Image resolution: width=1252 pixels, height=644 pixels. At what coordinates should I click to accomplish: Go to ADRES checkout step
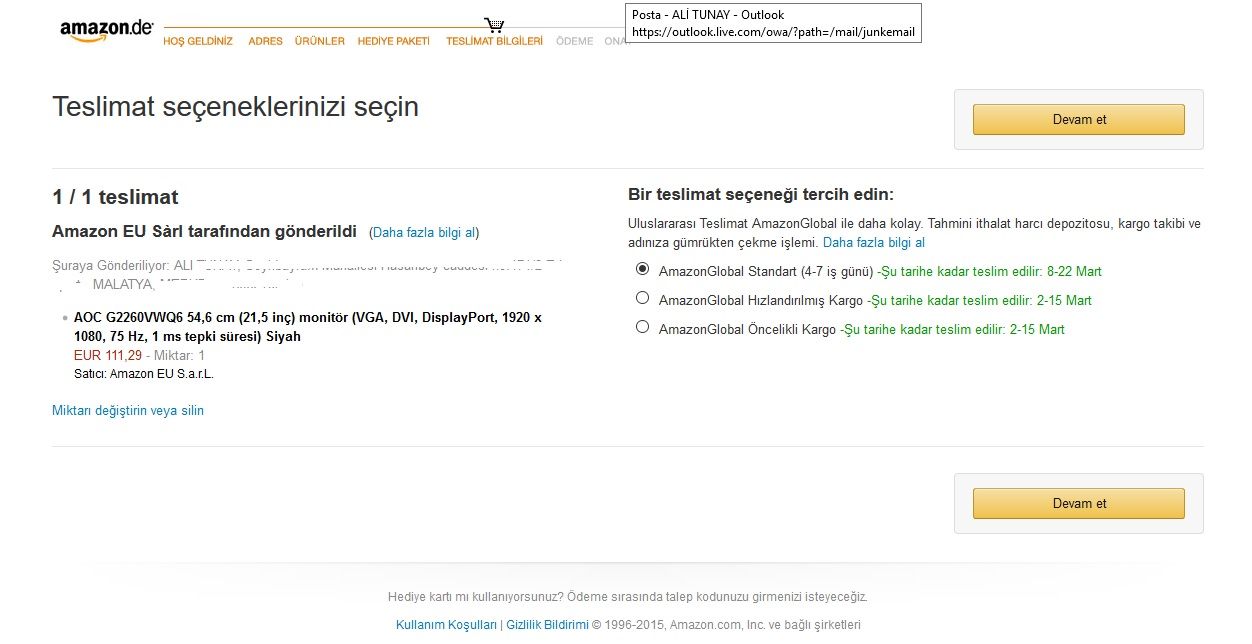(265, 41)
